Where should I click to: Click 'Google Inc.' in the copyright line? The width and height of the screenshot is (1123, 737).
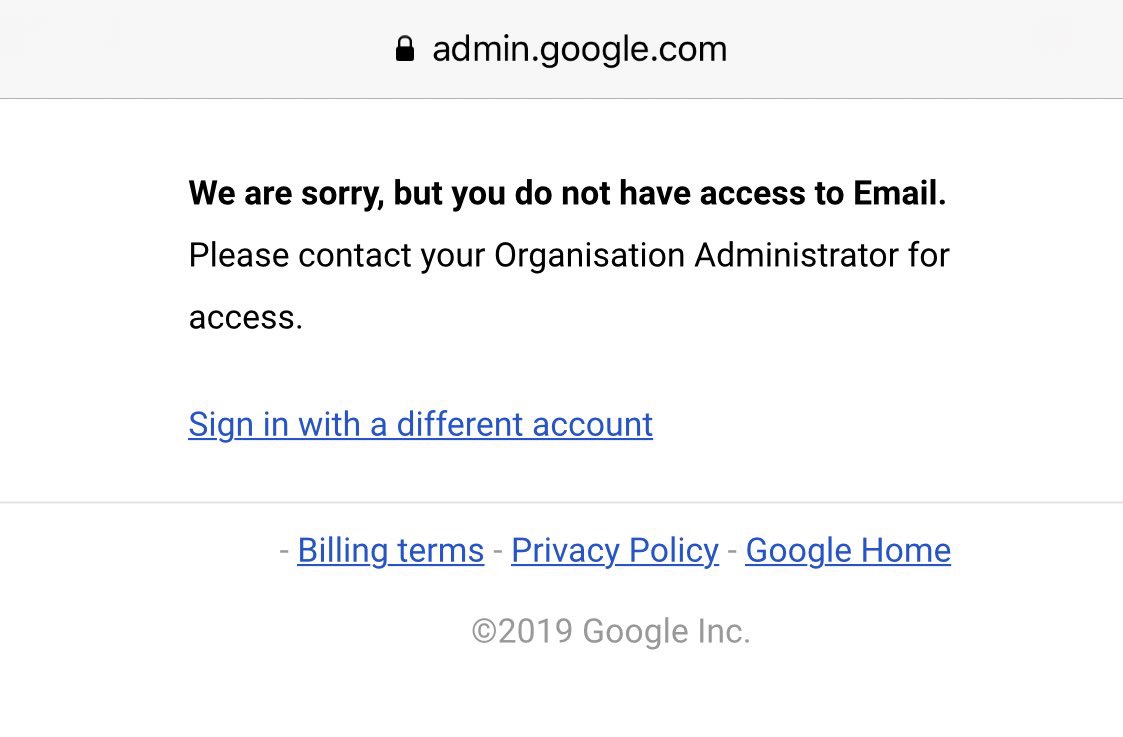[666, 632]
